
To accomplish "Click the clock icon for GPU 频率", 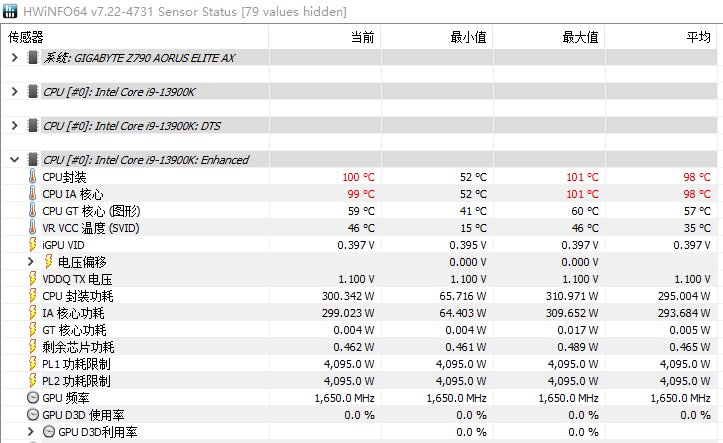I will coord(33,398).
